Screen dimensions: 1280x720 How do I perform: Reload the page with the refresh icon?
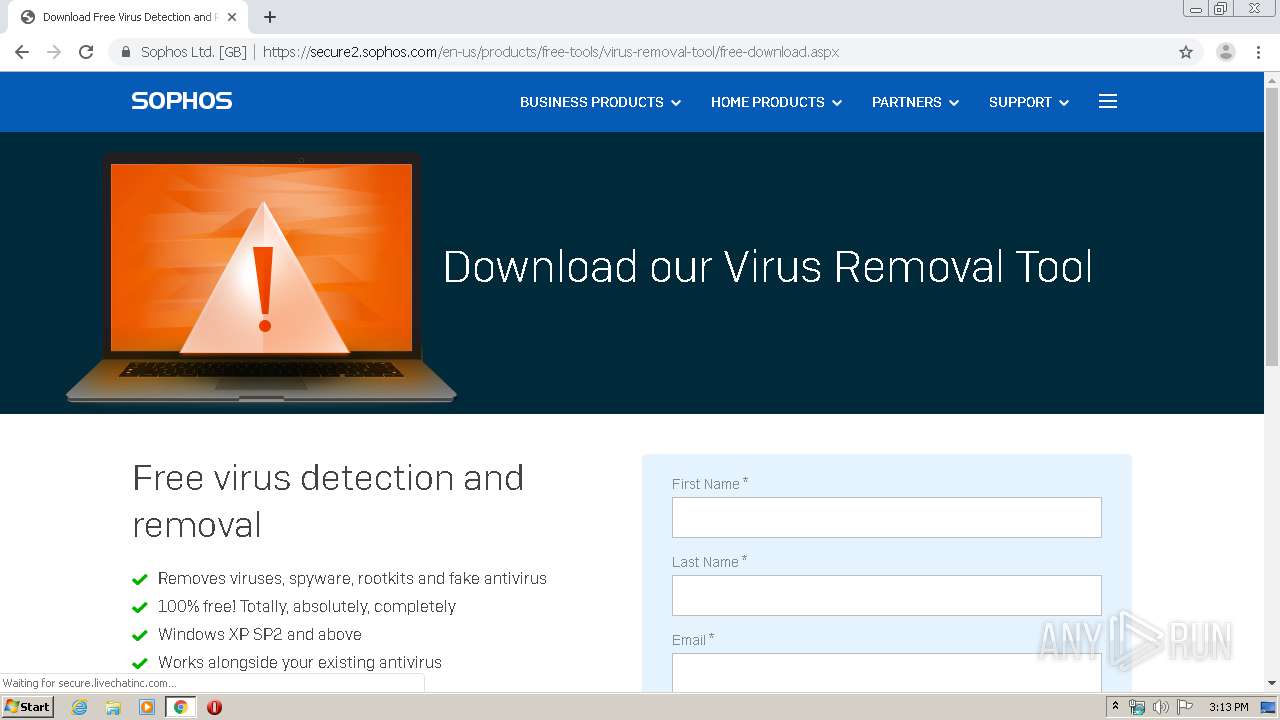86,52
